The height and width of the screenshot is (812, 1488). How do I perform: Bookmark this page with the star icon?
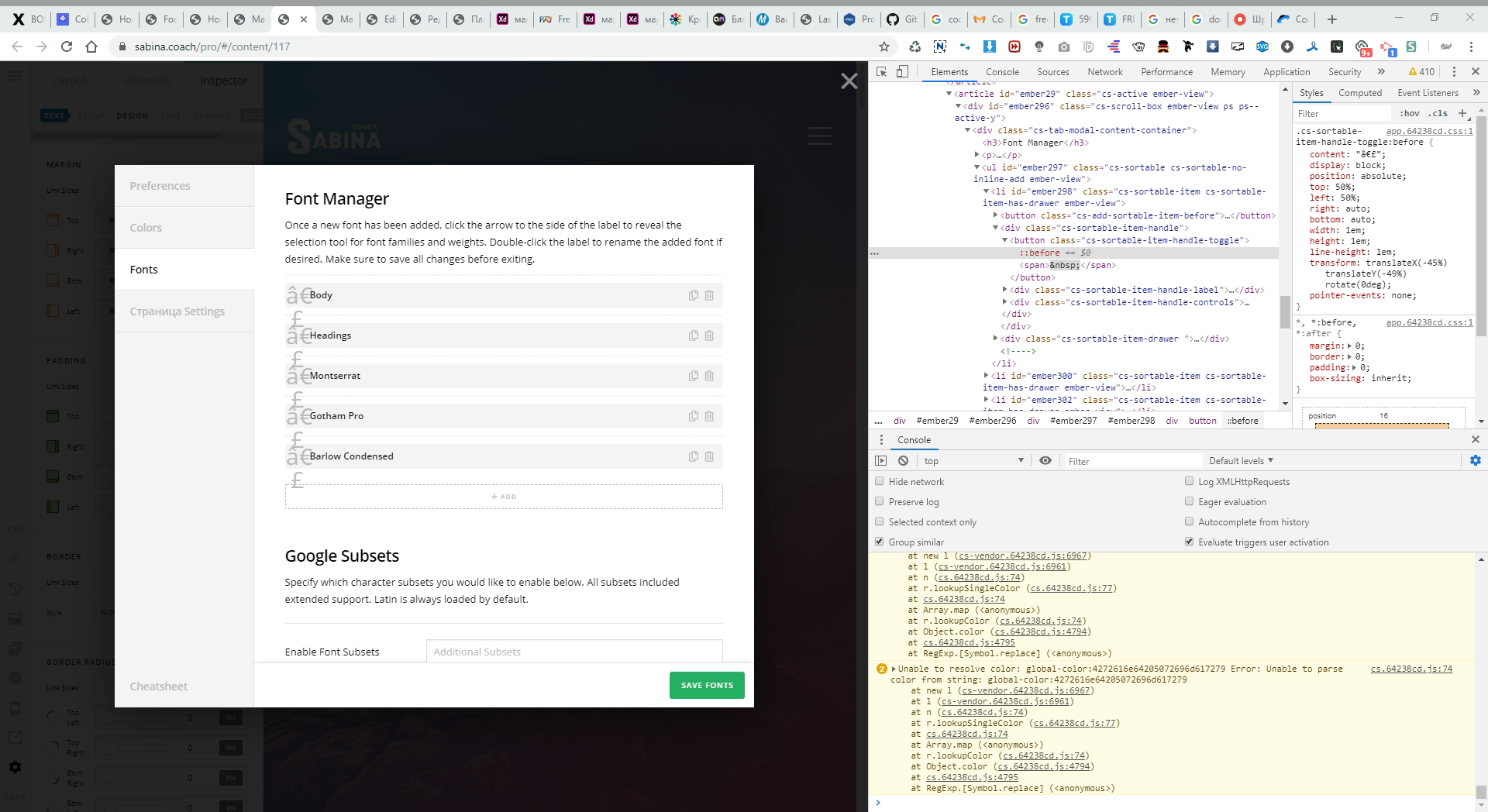(884, 46)
